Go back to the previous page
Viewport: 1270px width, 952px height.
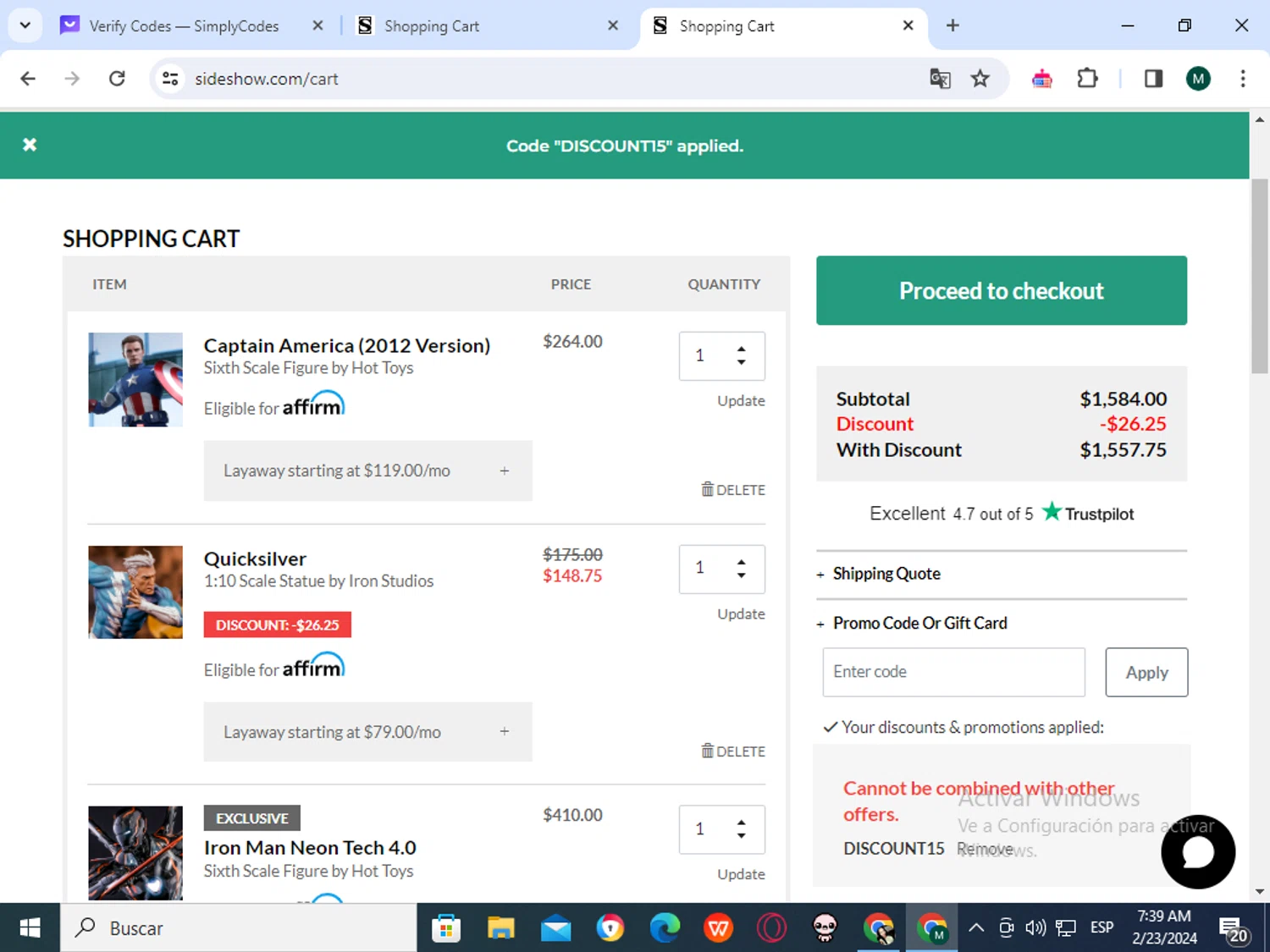(28, 79)
